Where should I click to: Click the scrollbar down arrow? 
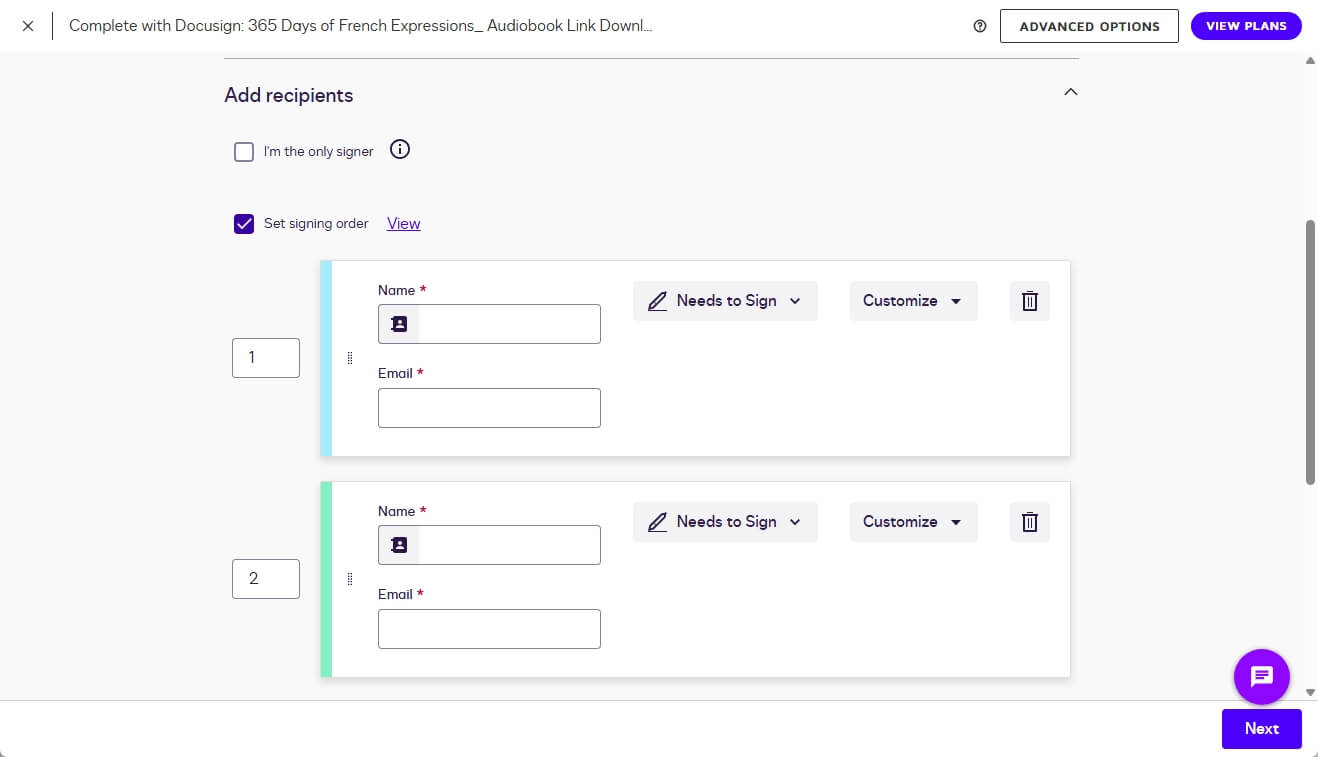[1310, 692]
